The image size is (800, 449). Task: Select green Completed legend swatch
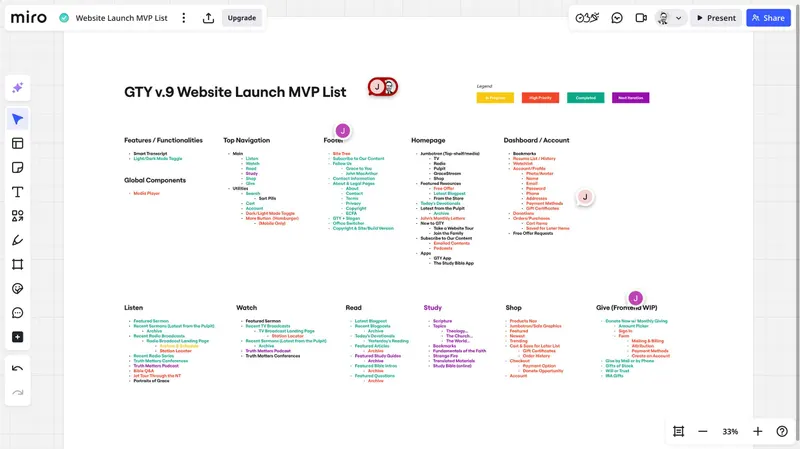coord(585,98)
